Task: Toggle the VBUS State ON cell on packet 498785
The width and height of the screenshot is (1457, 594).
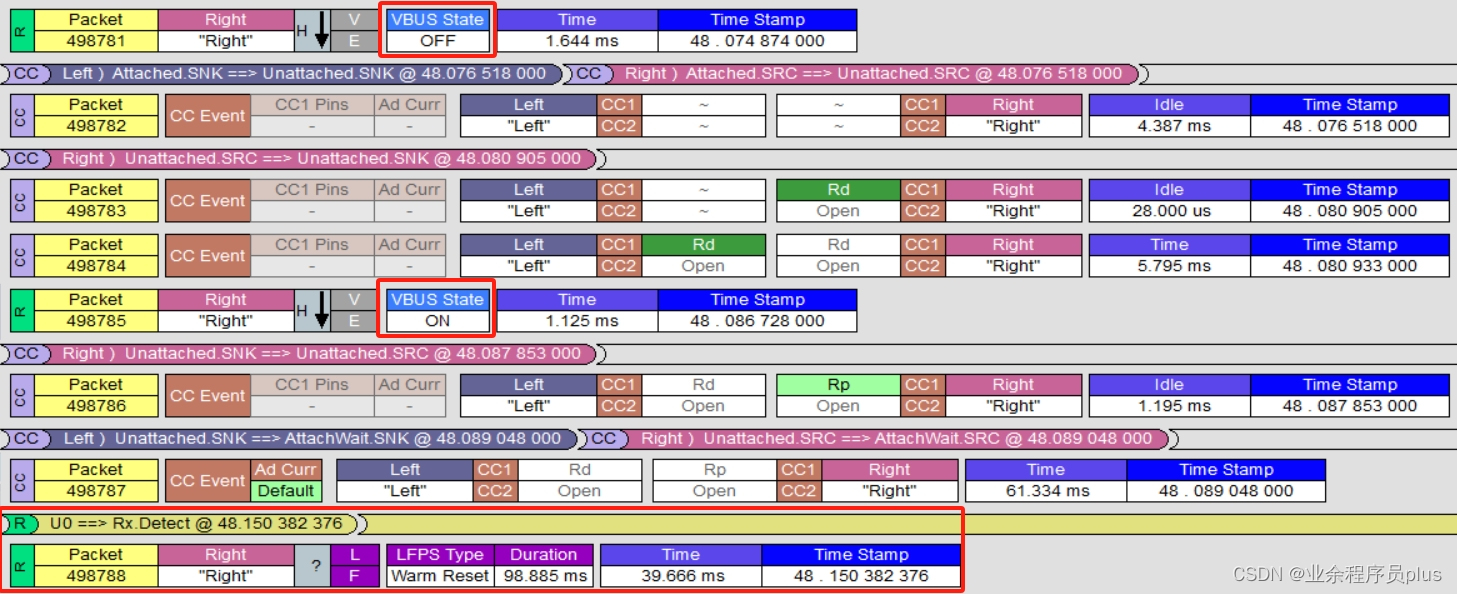Action: click(436, 321)
